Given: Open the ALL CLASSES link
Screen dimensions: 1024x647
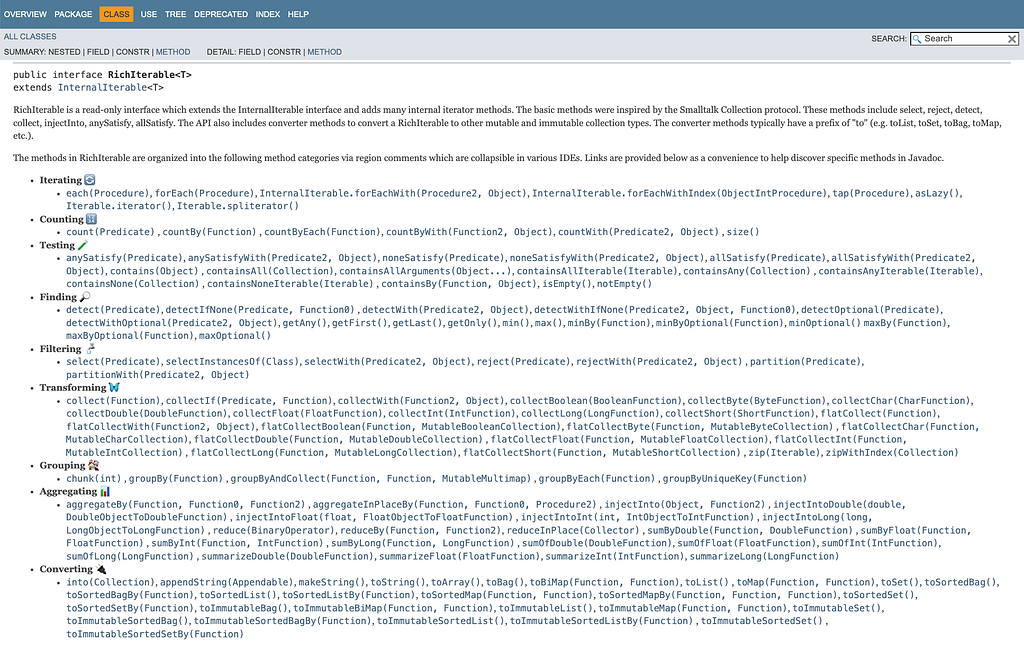Looking at the screenshot, I should [x=30, y=37].
